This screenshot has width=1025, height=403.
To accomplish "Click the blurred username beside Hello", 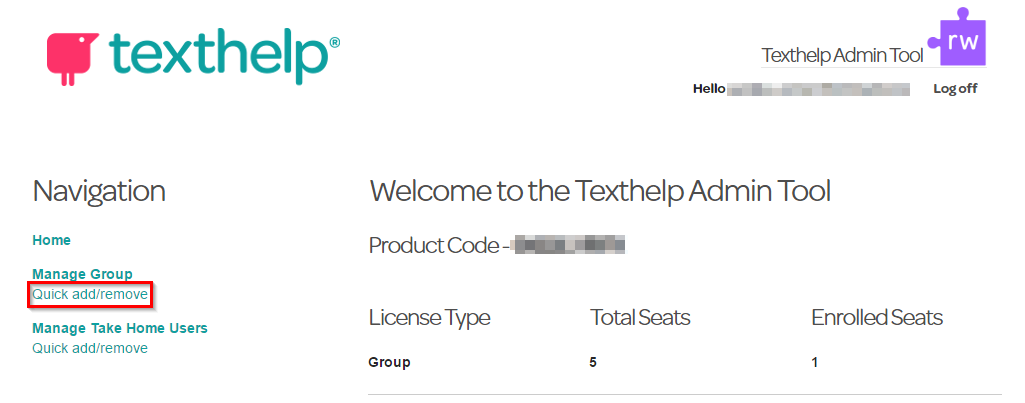I will [x=818, y=89].
